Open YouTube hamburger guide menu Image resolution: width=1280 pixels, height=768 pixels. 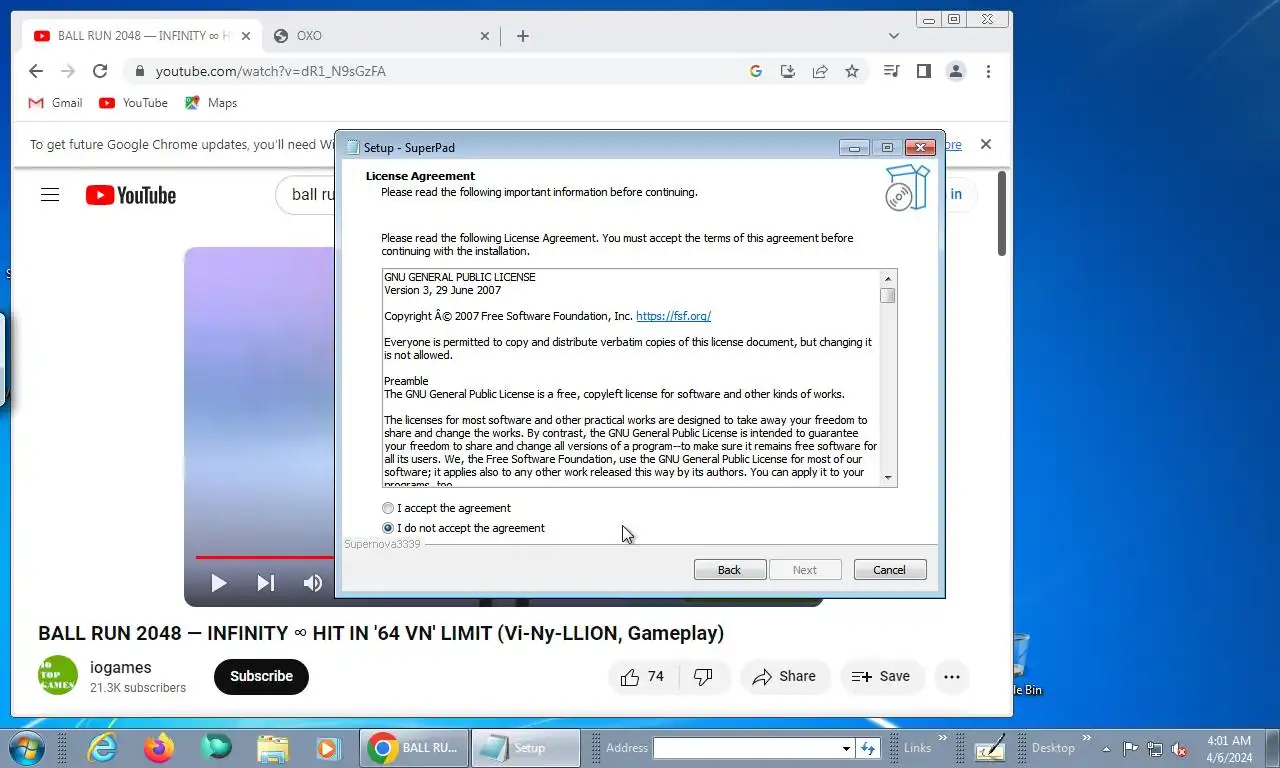click(x=50, y=195)
